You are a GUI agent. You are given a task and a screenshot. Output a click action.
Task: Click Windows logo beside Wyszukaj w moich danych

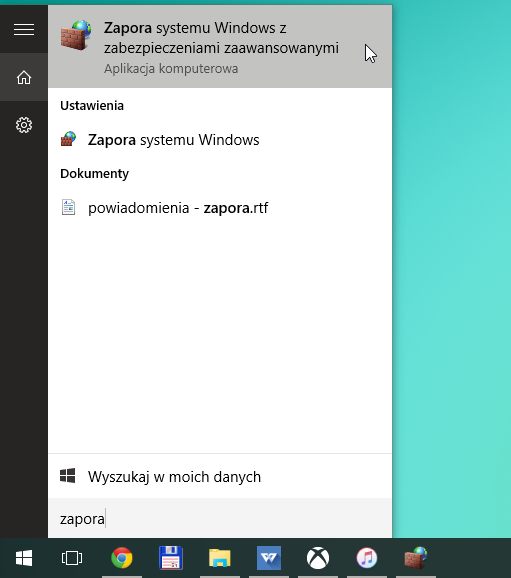coord(67,476)
